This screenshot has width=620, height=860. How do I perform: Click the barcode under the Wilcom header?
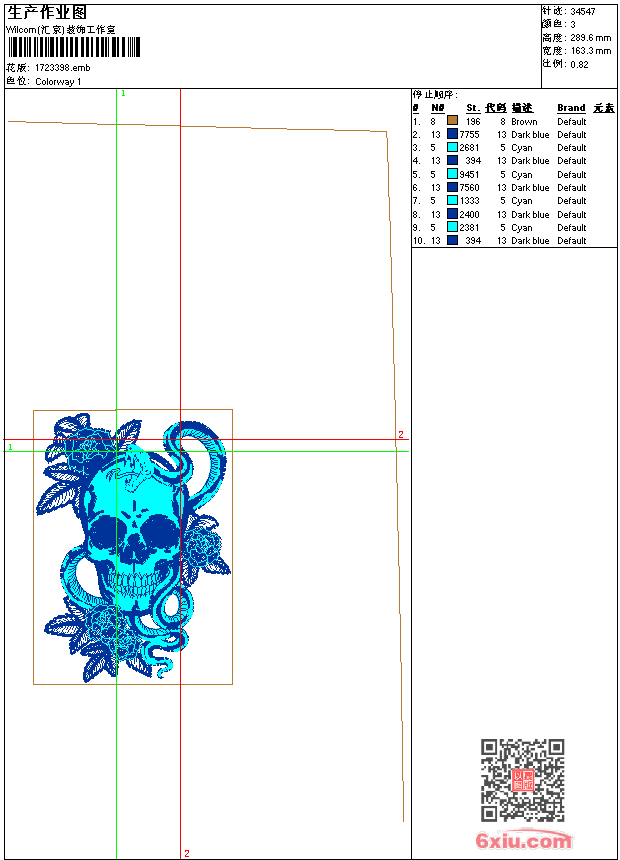74,47
